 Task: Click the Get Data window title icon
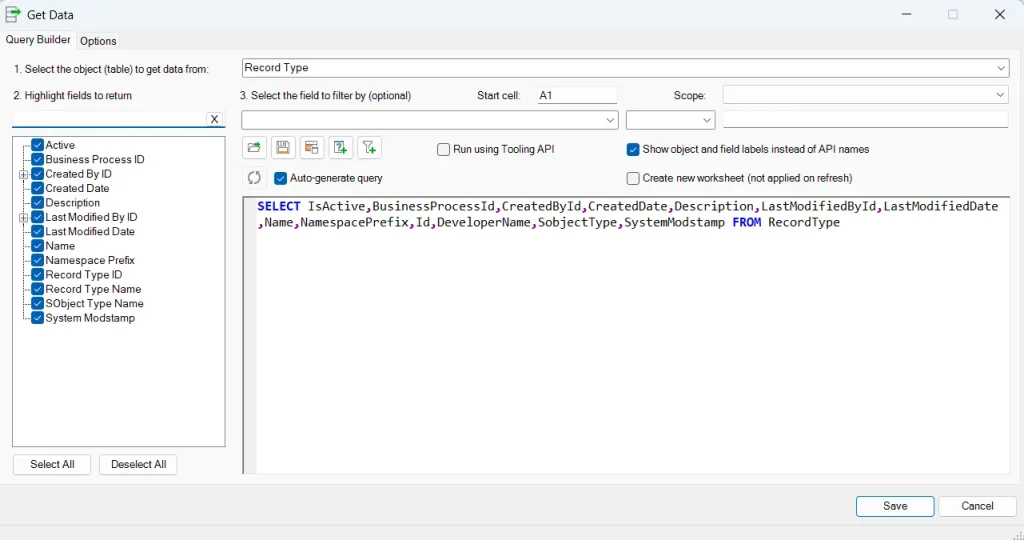click(x=13, y=15)
